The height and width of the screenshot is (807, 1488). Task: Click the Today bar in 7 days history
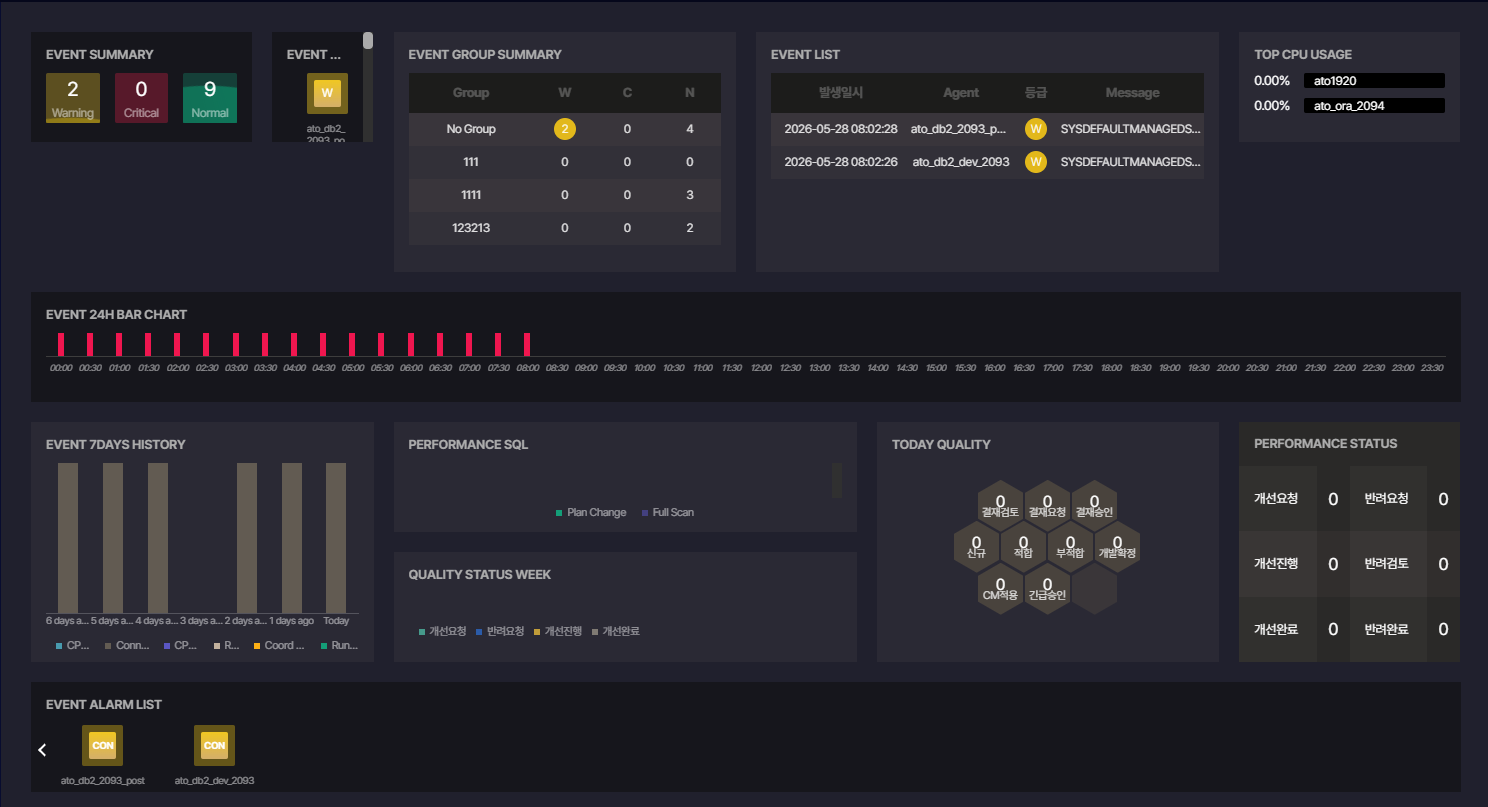point(336,537)
